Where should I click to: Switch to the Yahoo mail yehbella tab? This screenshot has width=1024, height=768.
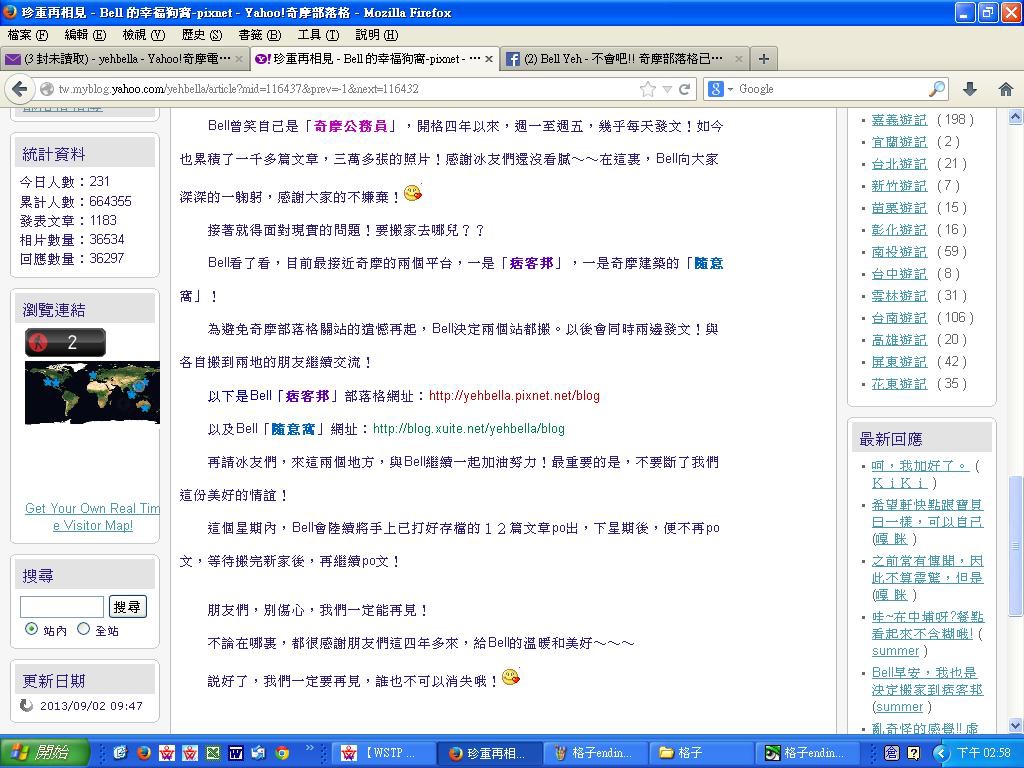(x=124, y=59)
